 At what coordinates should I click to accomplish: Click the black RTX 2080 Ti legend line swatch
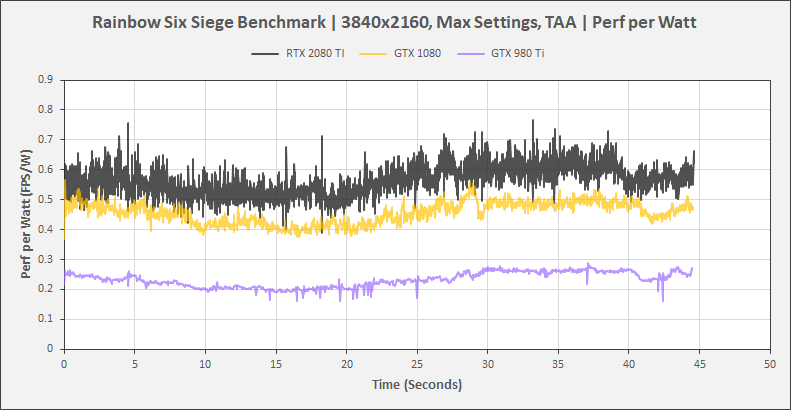coord(264,53)
